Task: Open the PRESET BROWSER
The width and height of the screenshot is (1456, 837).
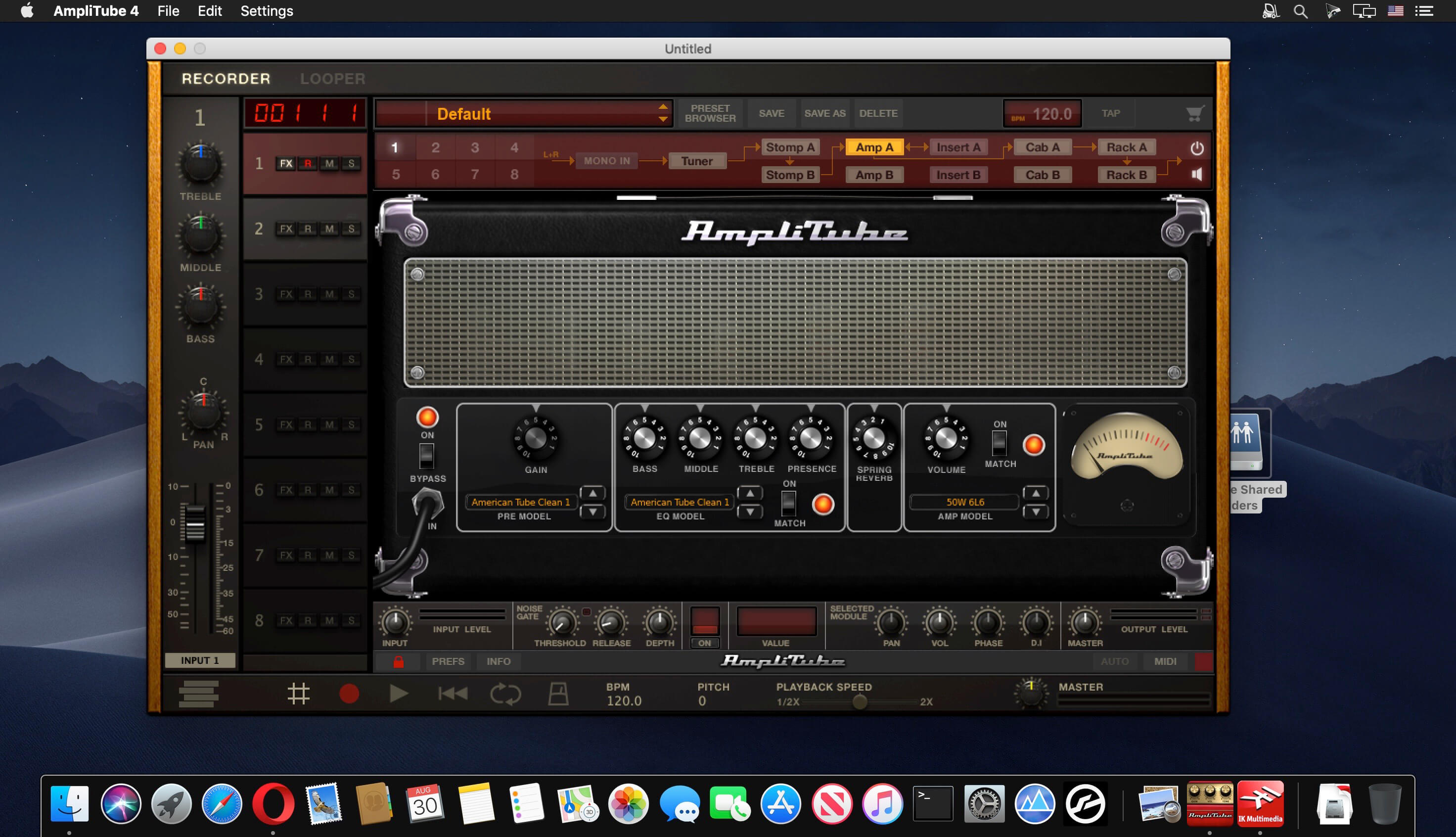Action: [x=710, y=113]
